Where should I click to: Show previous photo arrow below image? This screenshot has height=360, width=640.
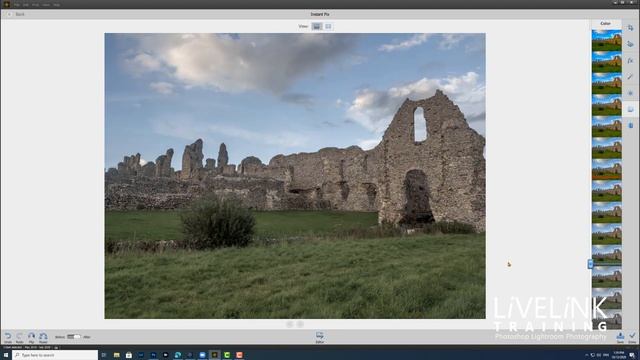click(x=289, y=324)
